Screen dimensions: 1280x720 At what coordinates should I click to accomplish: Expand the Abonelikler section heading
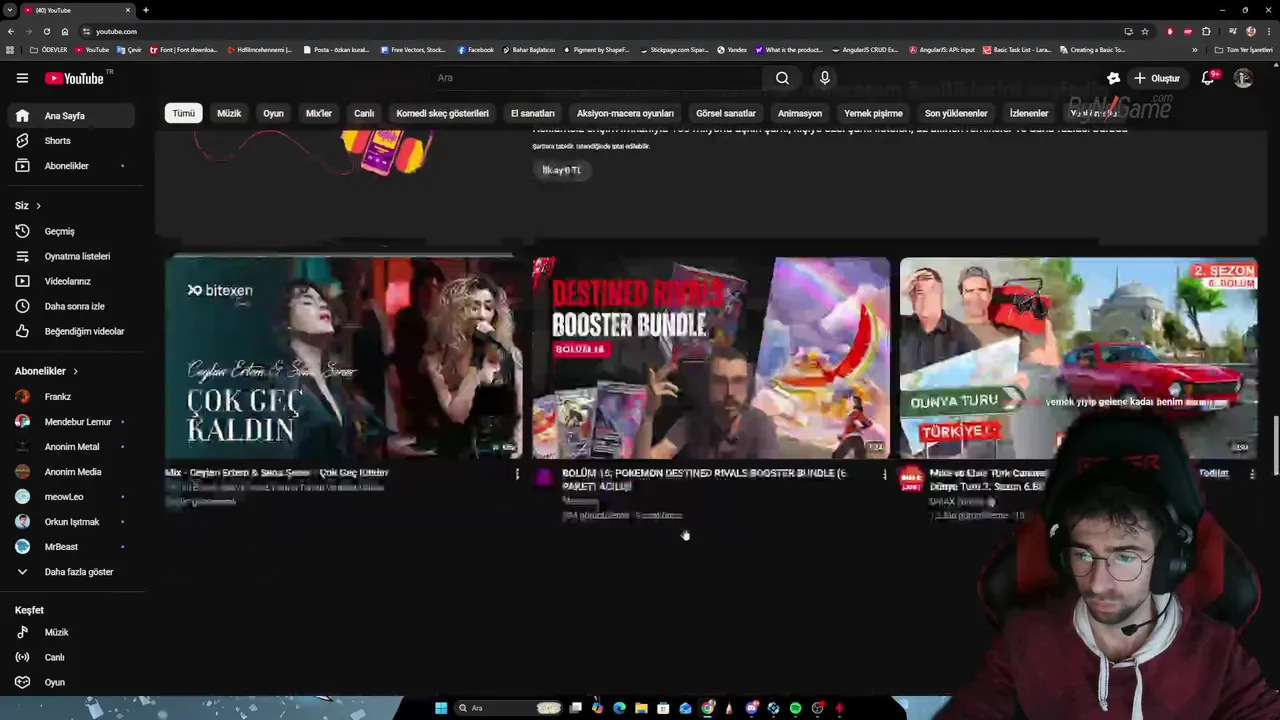coord(46,371)
